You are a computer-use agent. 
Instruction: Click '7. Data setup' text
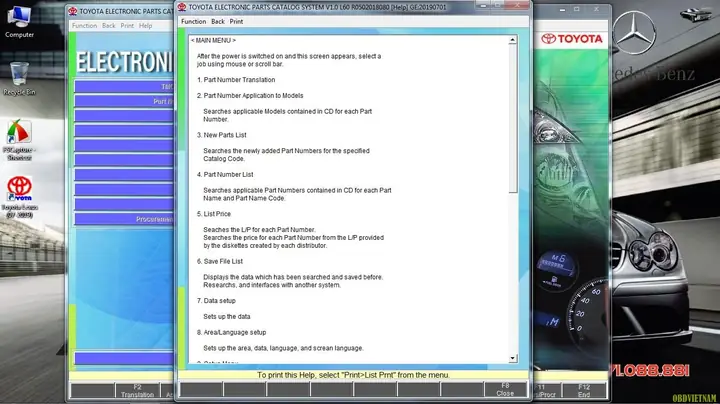(216, 301)
